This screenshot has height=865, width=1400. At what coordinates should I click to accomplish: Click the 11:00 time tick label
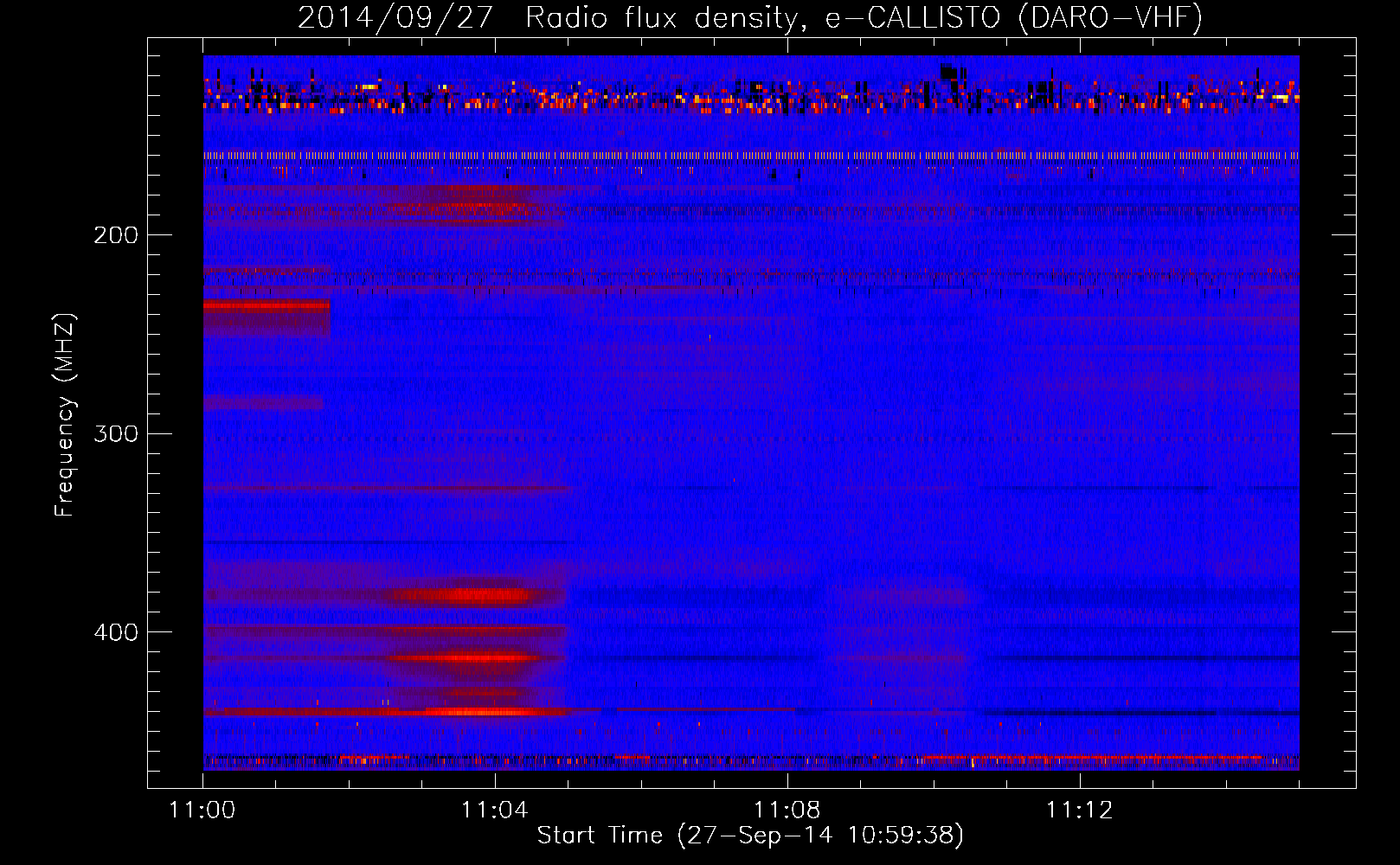tap(202, 811)
